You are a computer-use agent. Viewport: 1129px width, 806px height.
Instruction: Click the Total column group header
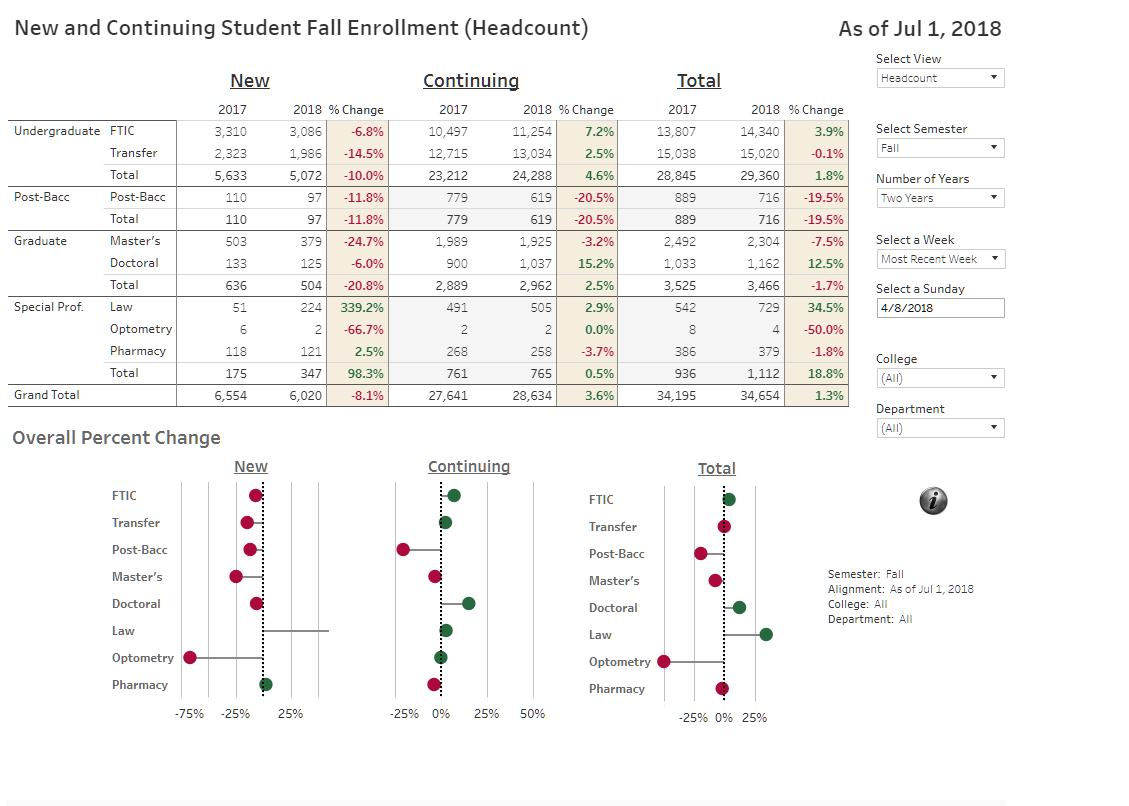tap(699, 81)
